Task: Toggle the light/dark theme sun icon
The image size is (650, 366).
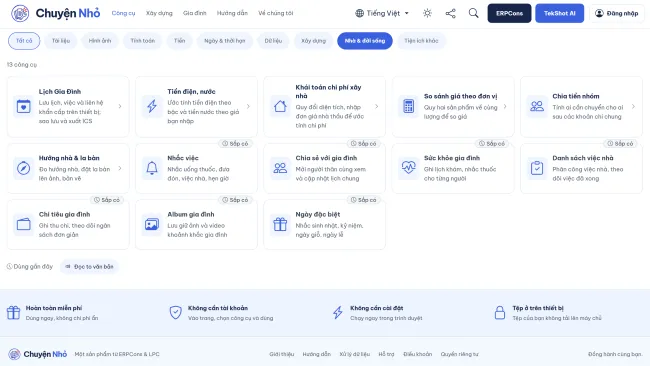Action: (x=427, y=13)
